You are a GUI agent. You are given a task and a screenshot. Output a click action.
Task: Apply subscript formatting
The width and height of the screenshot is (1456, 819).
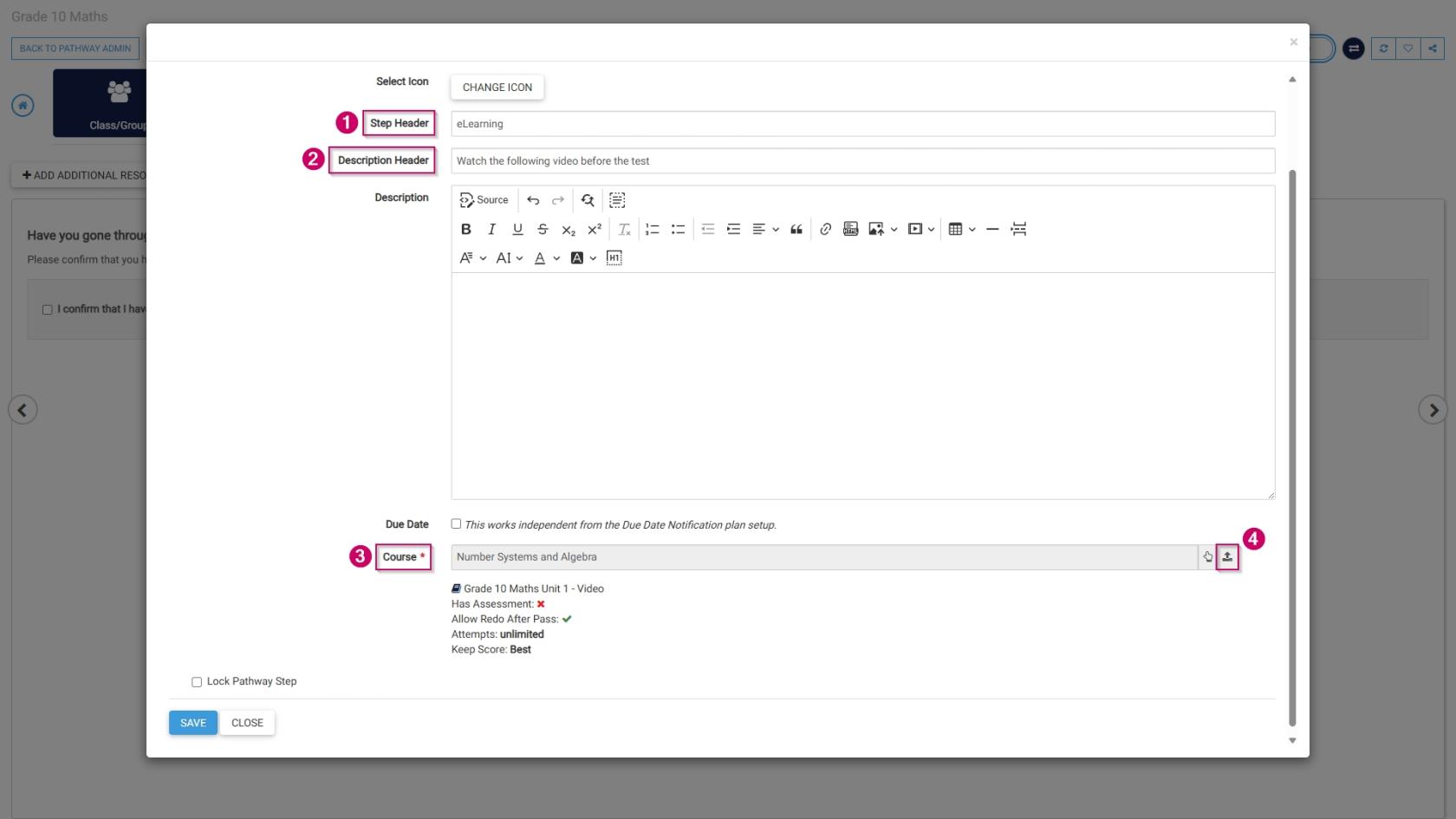(x=569, y=230)
